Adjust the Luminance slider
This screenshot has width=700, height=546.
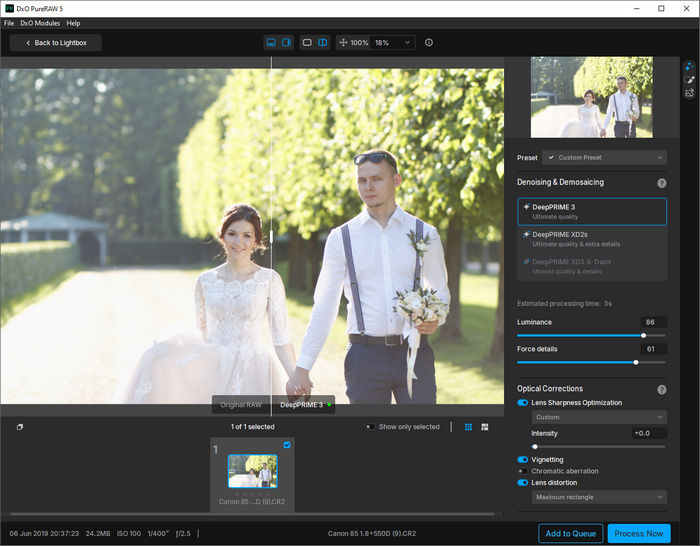coord(643,335)
